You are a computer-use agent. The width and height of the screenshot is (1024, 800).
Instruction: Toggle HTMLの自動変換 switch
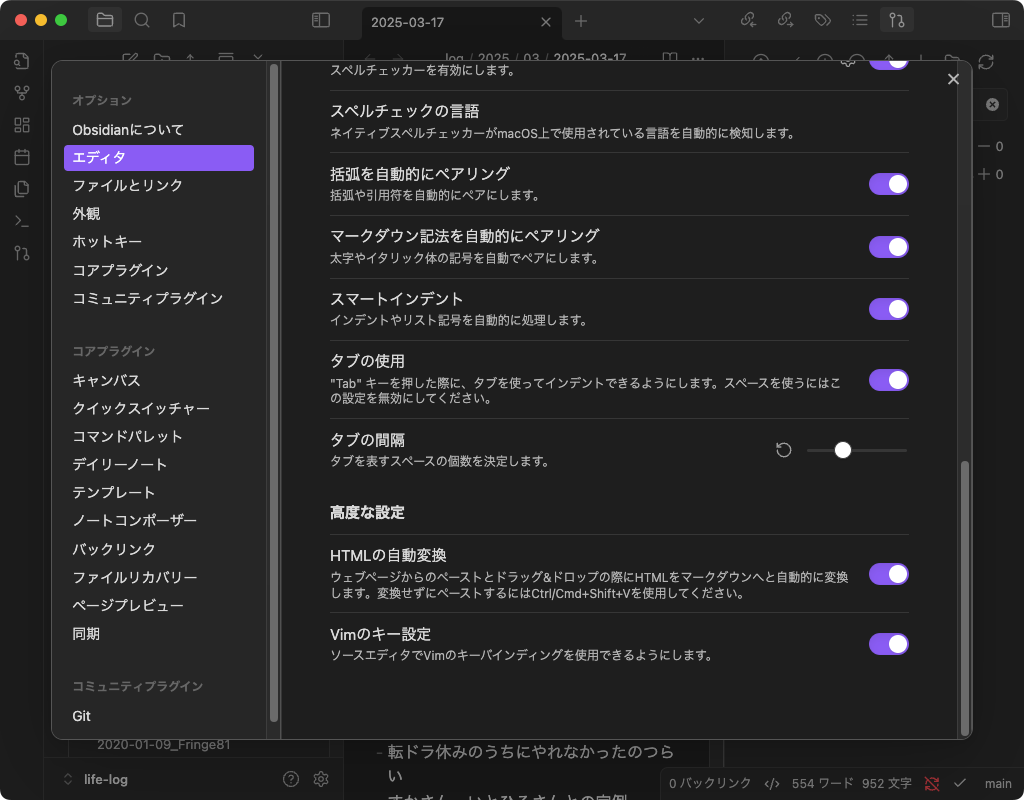(x=888, y=574)
